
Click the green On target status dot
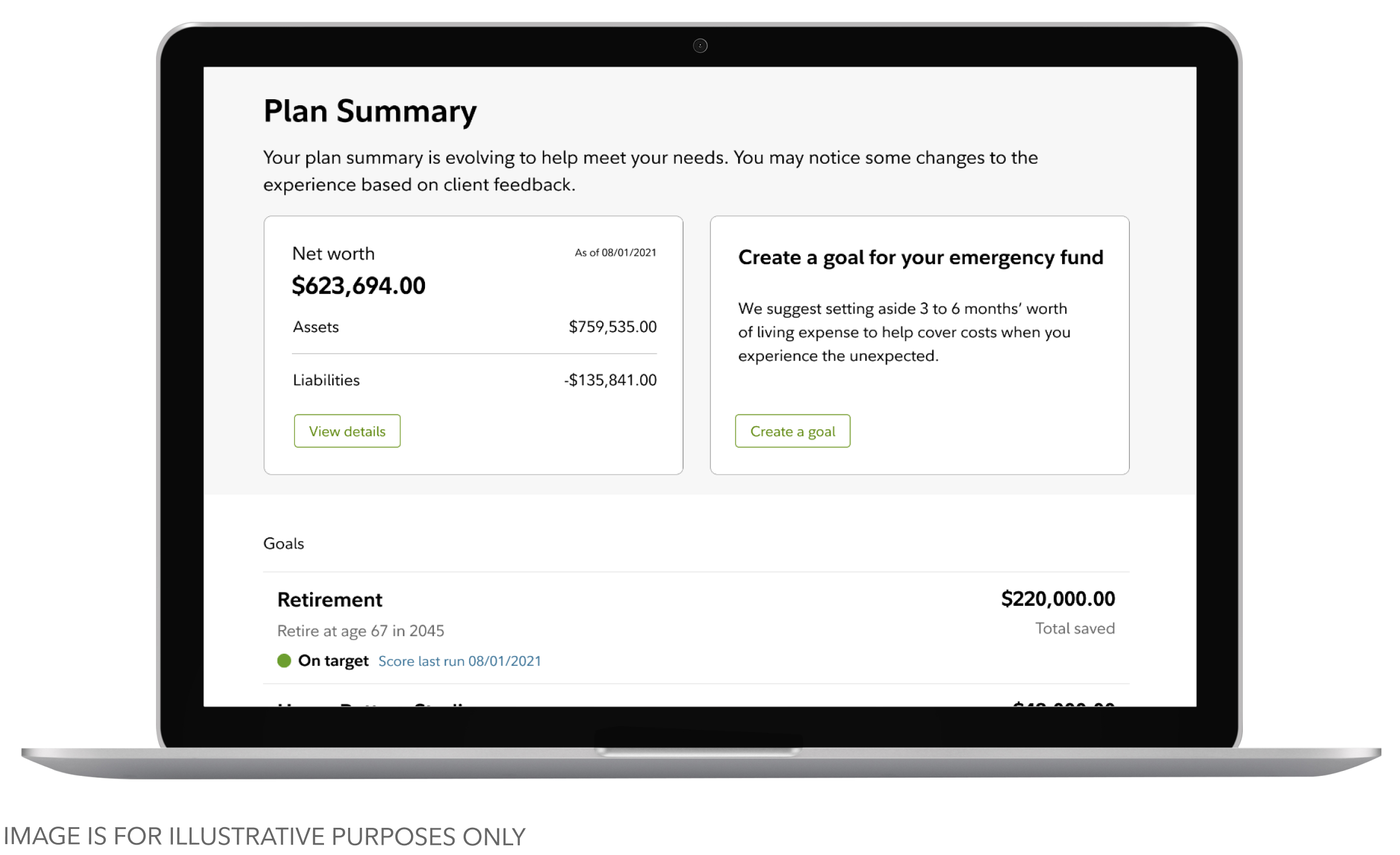[284, 660]
